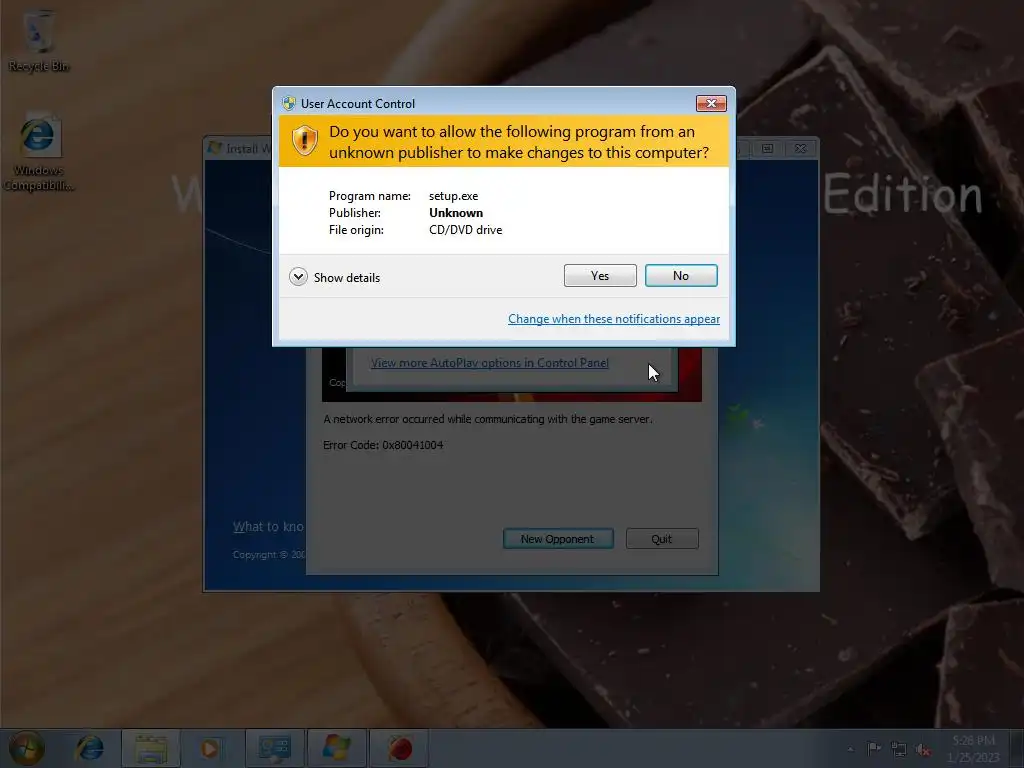
Task: Open Action Center flag tray icon
Action: (874, 749)
